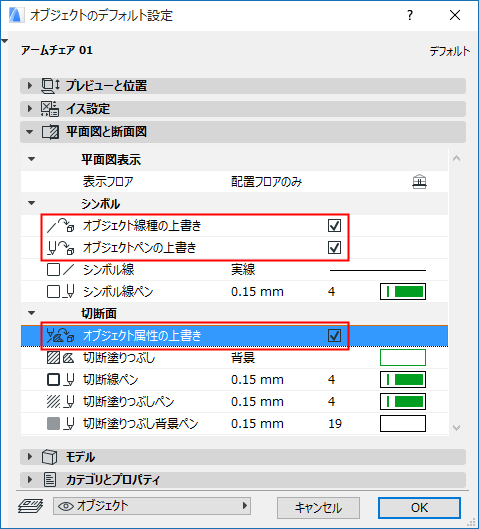Click the OK button
Screen dimensions: 479x529
point(419,508)
